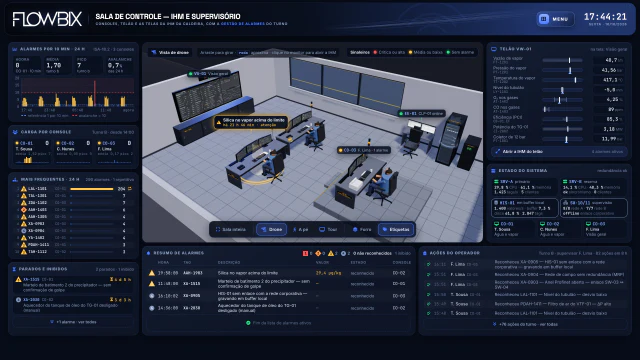Expand +76 ações do turno - ver todas

tap(525, 324)
